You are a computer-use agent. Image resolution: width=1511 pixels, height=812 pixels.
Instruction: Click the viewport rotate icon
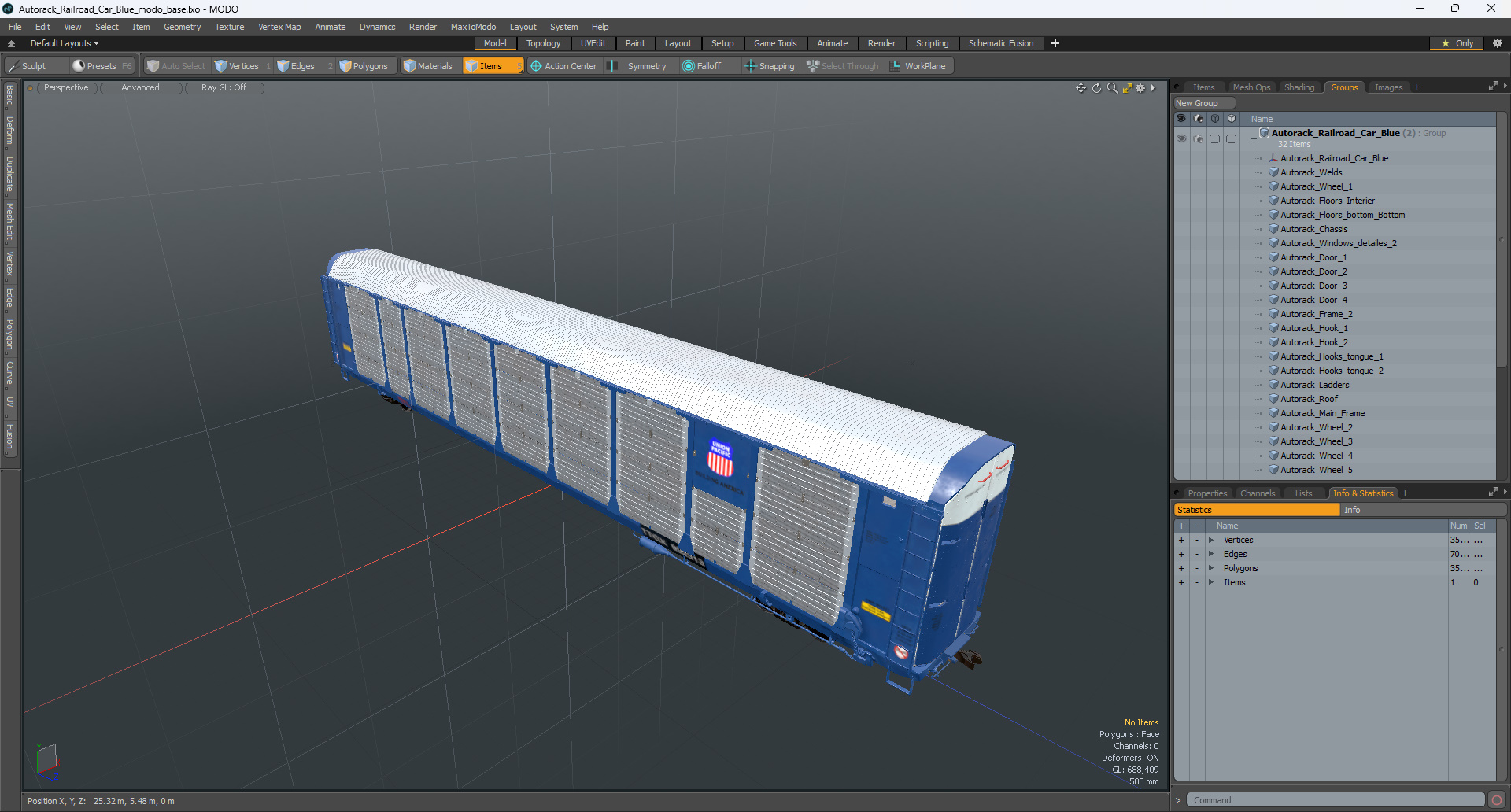coord(1096,88)
